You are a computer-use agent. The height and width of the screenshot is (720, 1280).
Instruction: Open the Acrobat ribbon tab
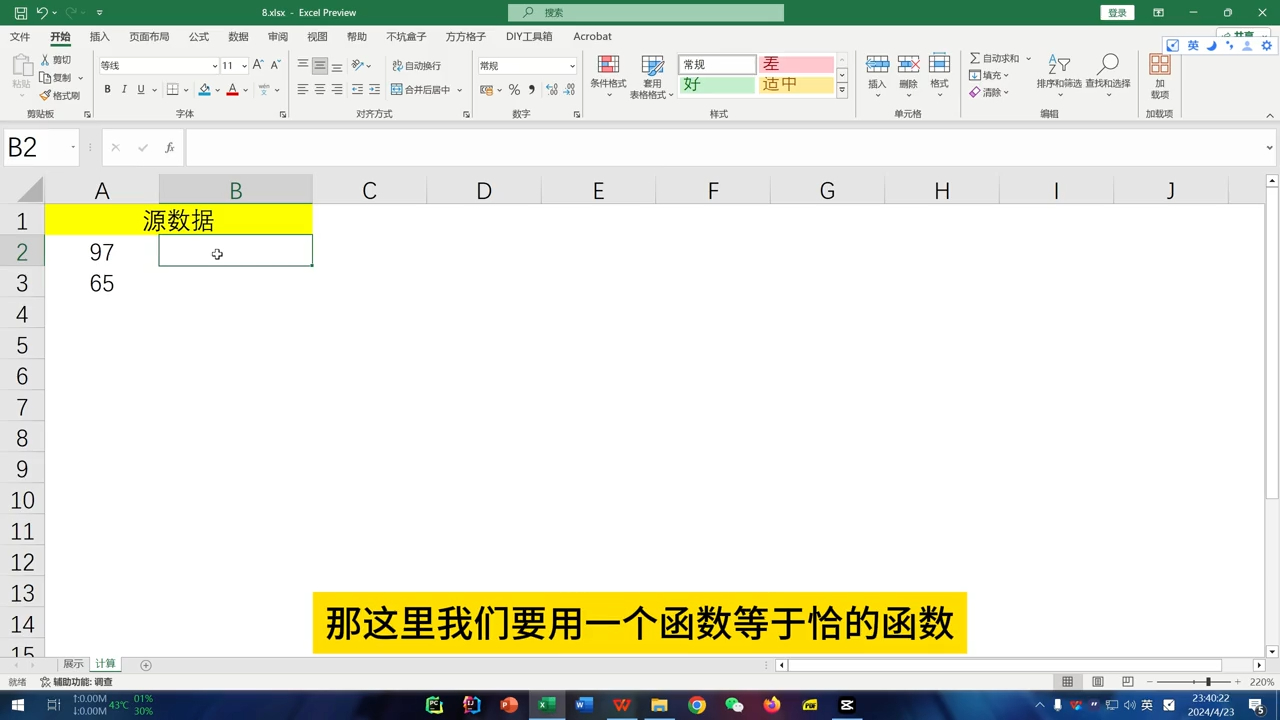coord(592,36)
